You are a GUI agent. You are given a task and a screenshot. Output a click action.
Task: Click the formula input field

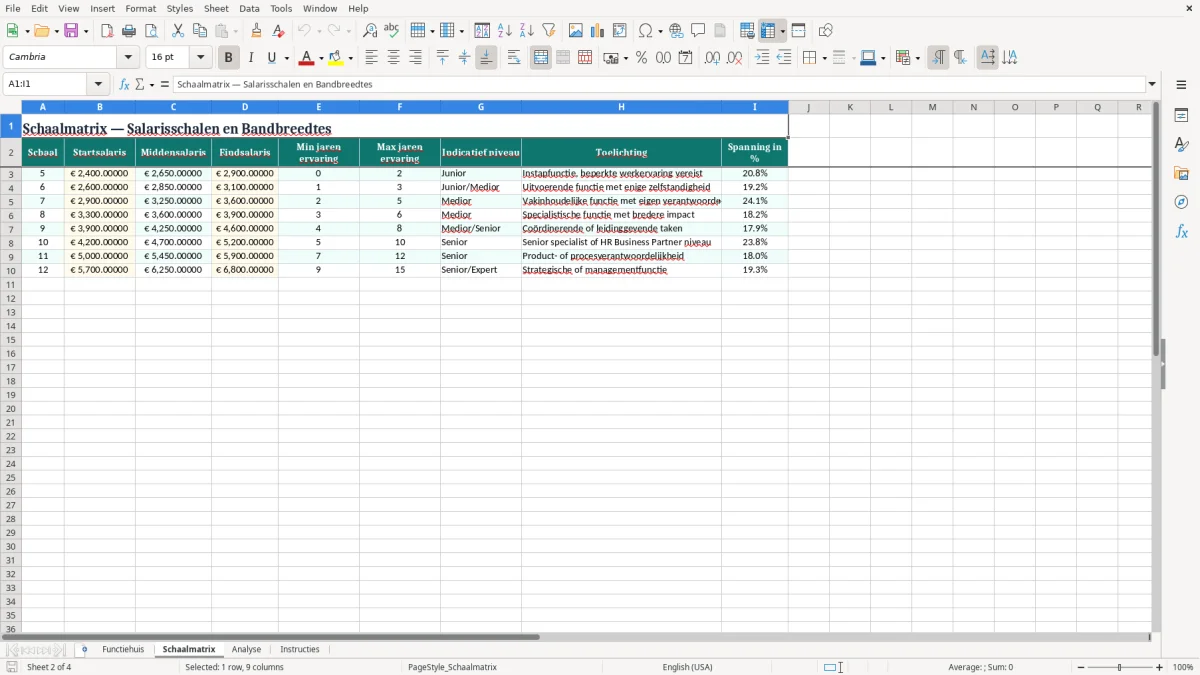point(659,84)
